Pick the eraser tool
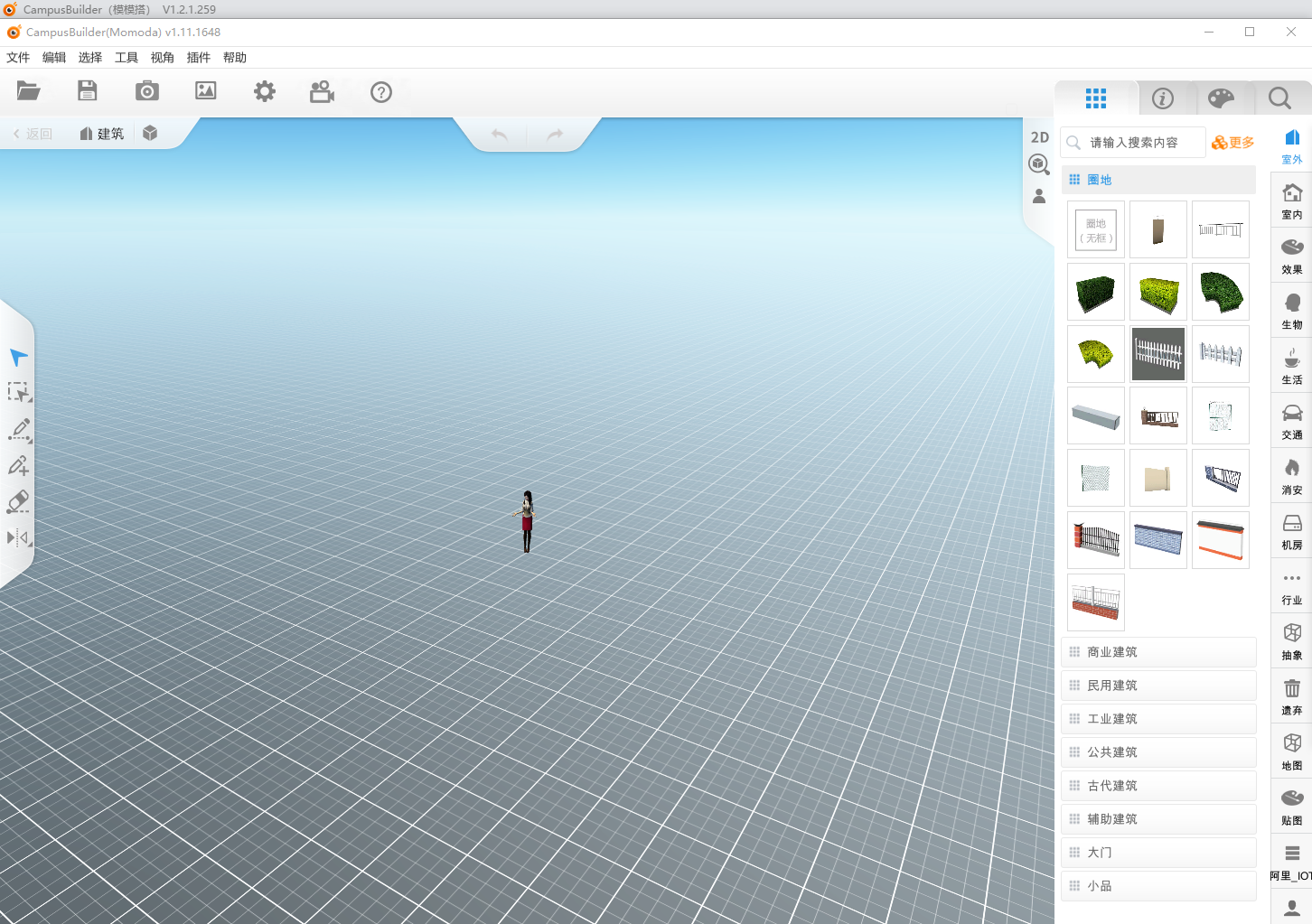The height and width of the screenshot is (924, 1312). pyautogui.click(x=18, y=501)
